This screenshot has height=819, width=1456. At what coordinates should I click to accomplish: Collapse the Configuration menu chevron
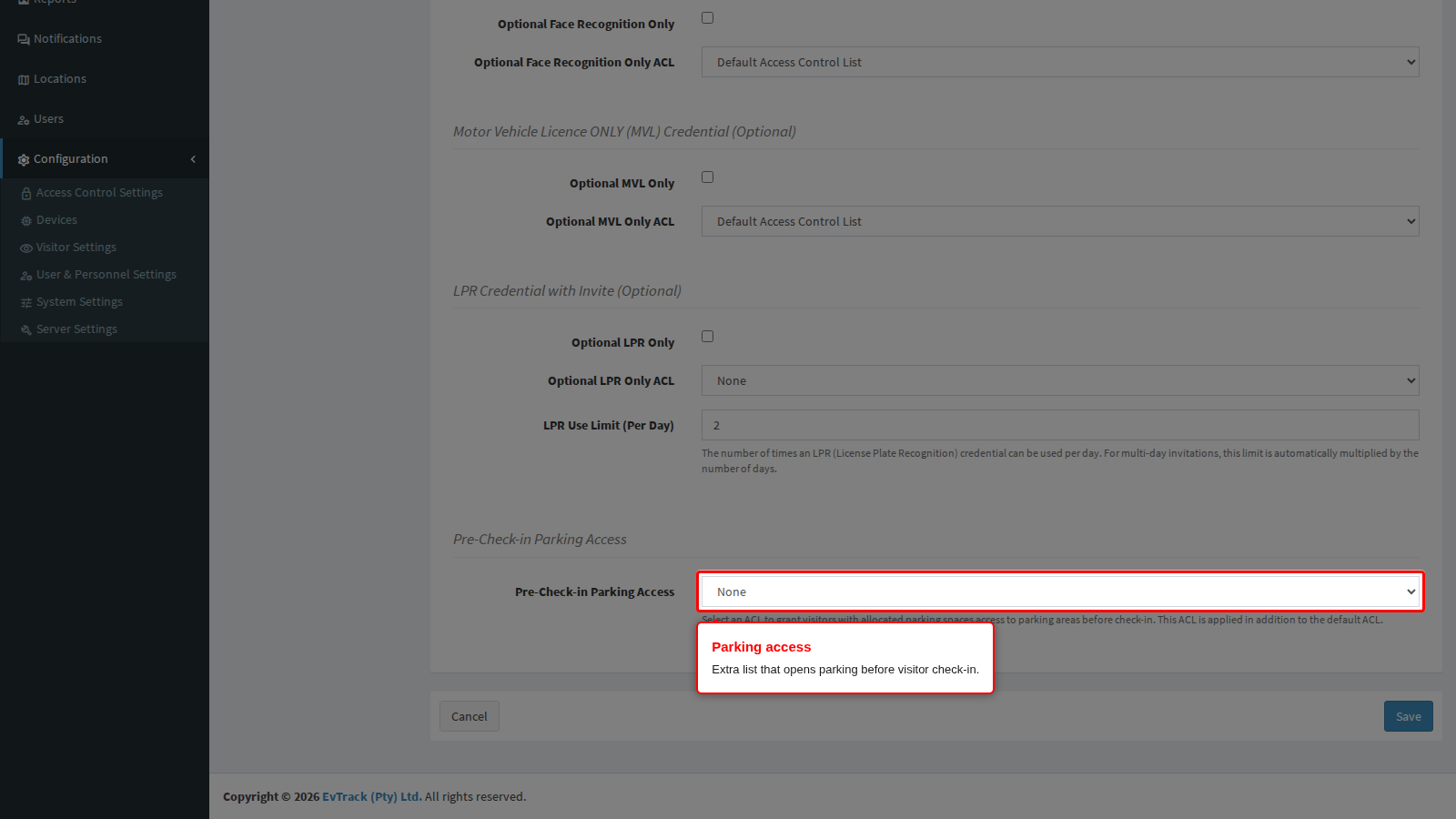point(193,159)
